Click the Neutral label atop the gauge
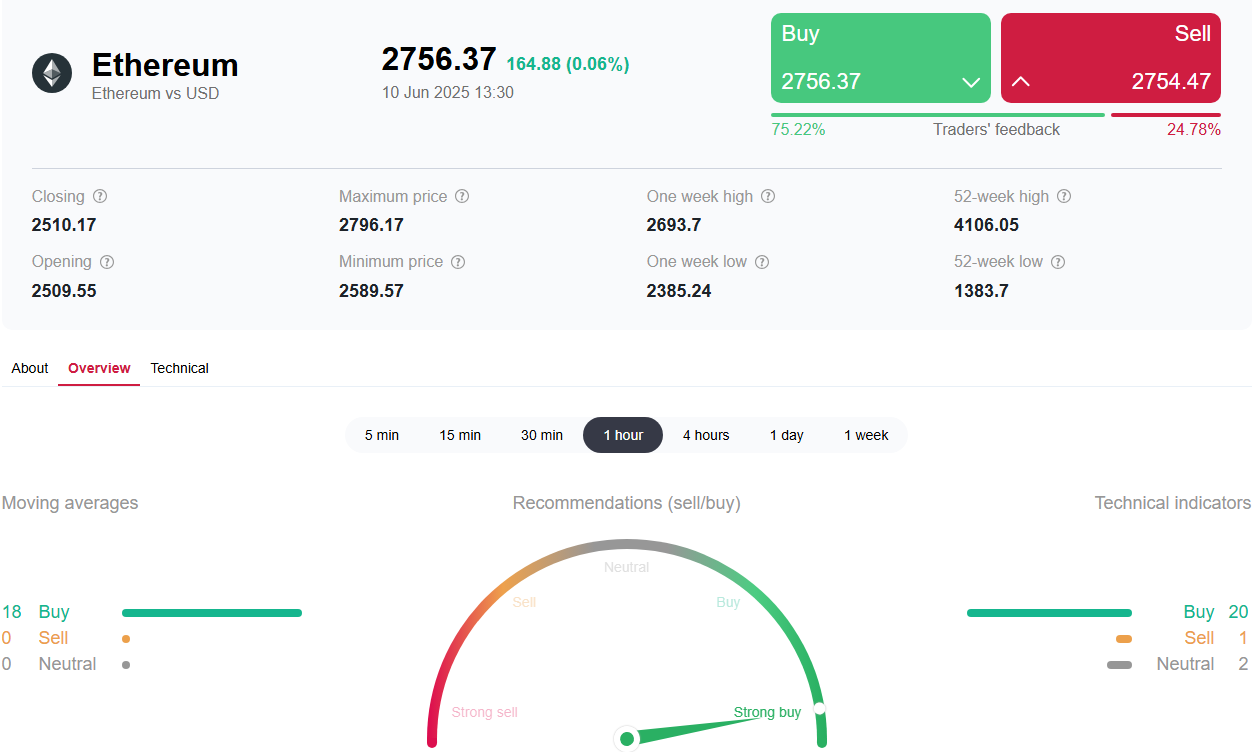Viewport: 1252px width, 756px height. click(627, 567)
